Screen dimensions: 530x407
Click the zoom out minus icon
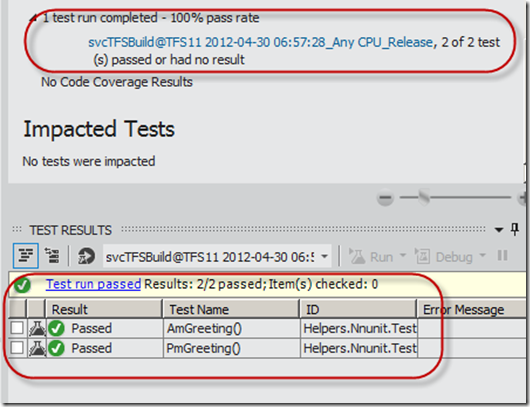(x=385, y=197)
